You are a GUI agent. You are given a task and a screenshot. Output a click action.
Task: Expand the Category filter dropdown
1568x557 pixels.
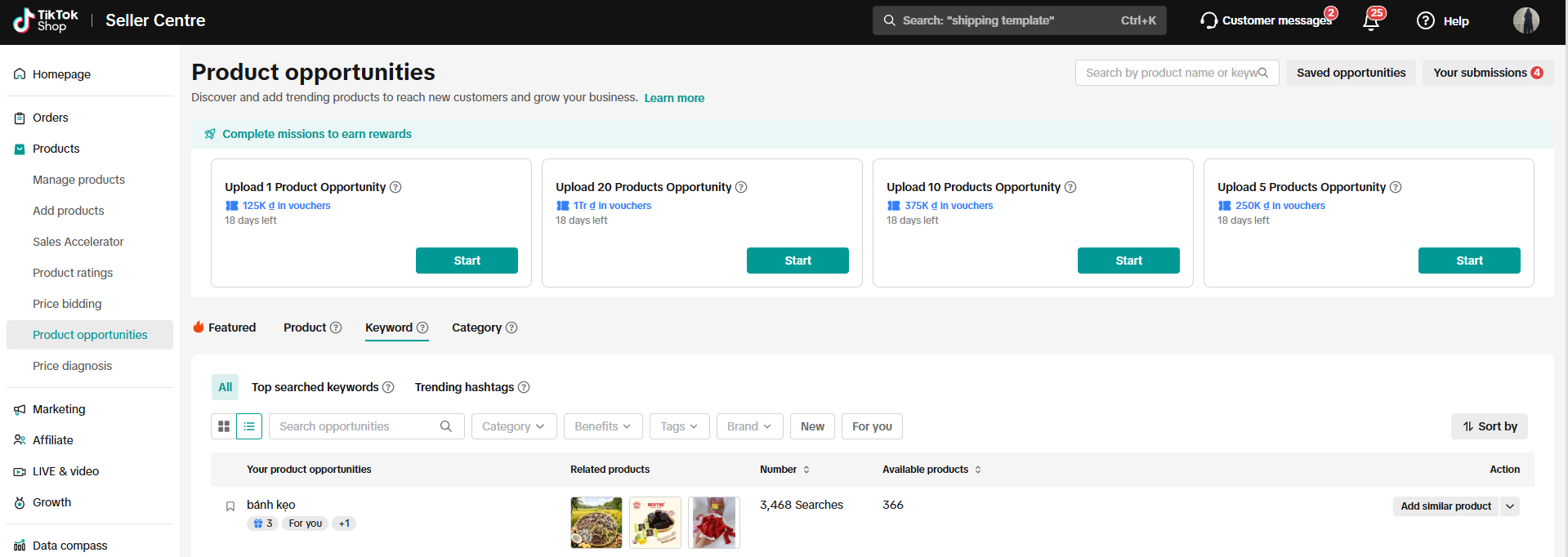point(513,426)
